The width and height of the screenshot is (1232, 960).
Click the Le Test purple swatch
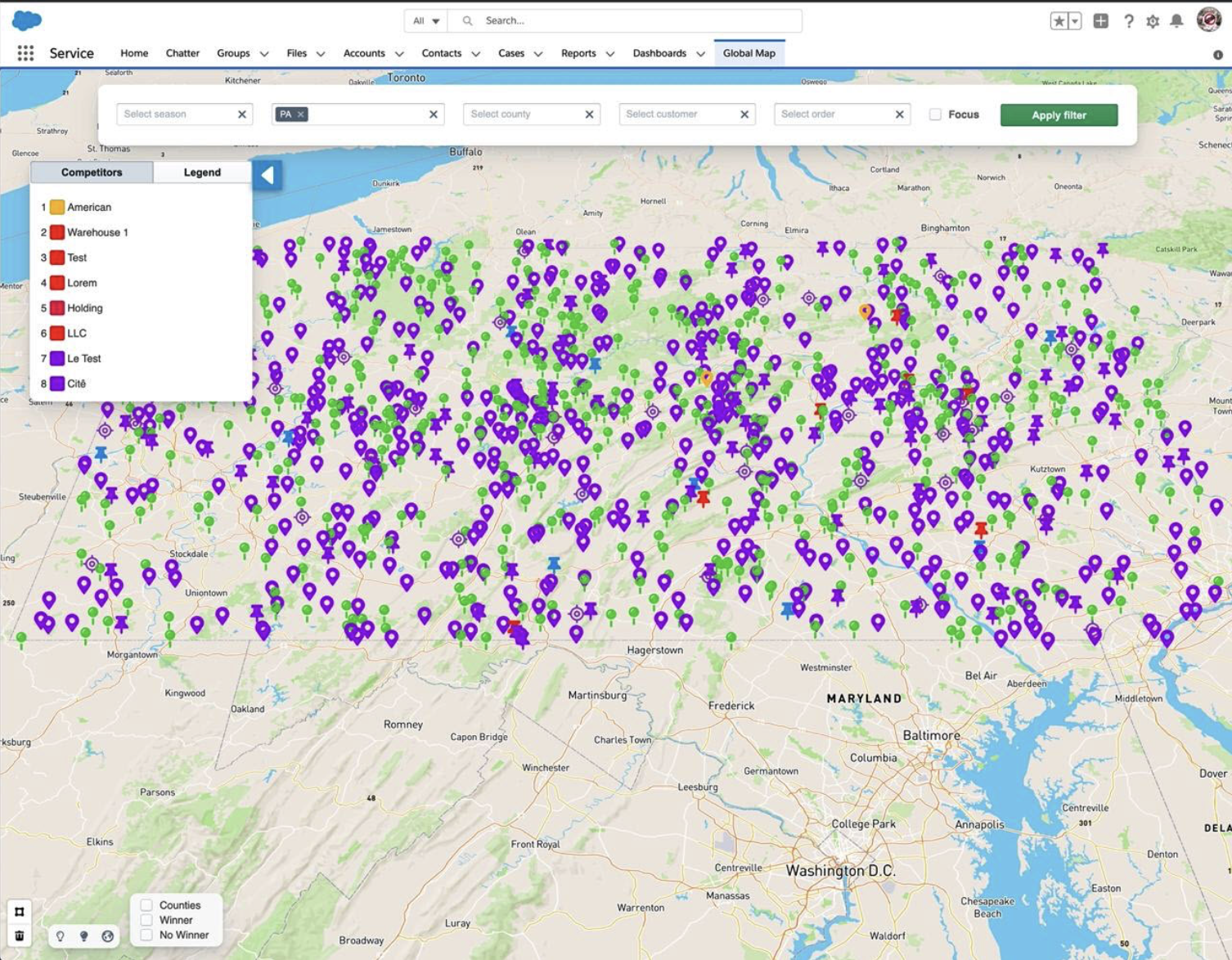57,359
